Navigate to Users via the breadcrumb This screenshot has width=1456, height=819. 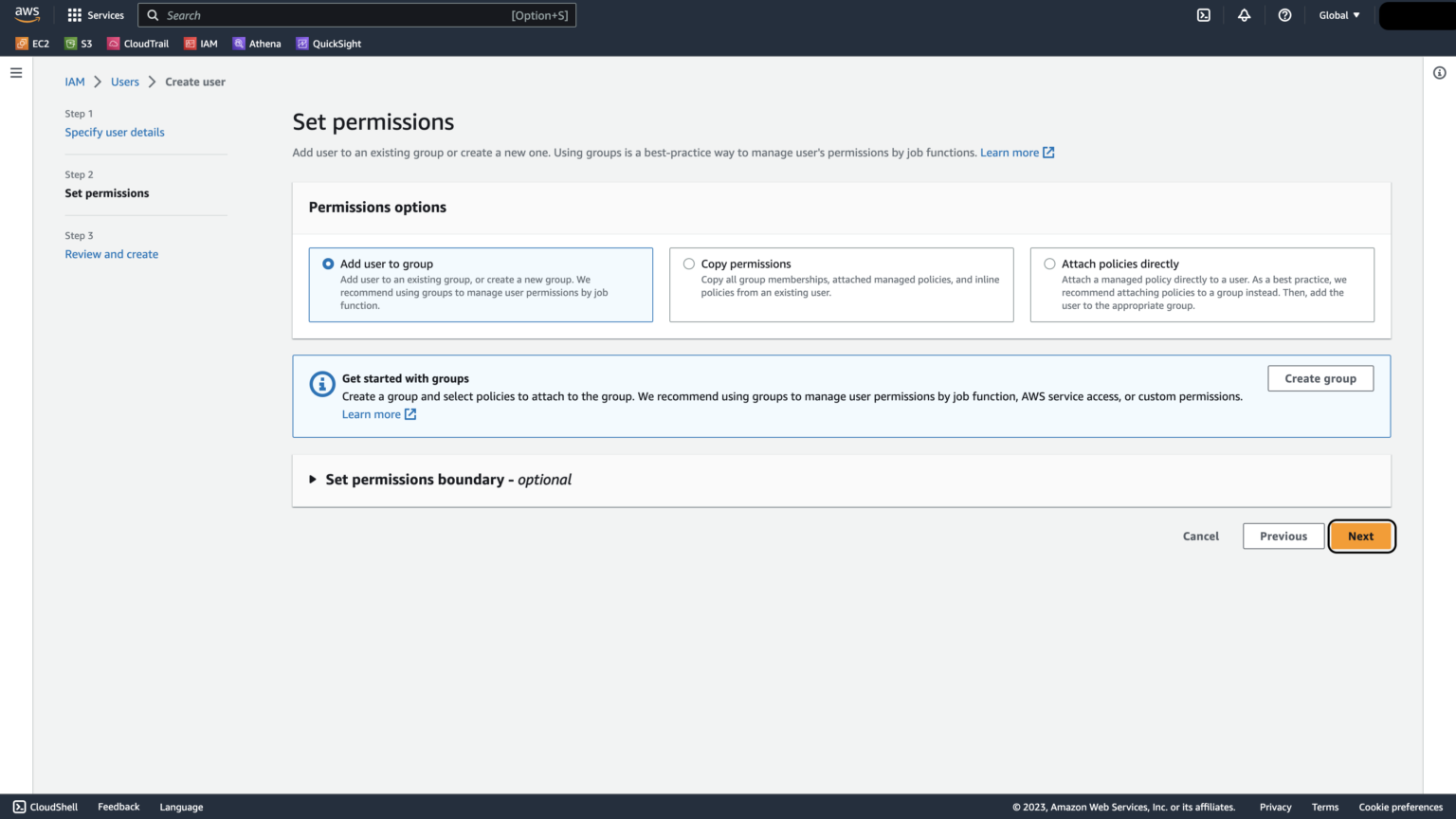[124, 82]
